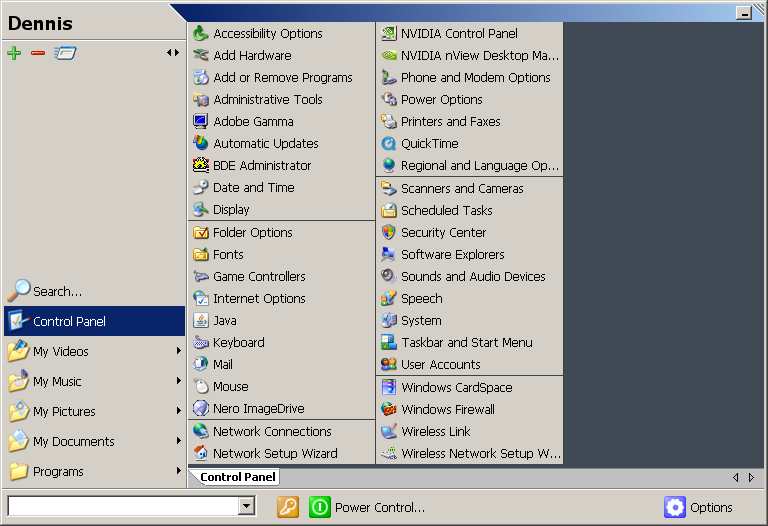Click Wireless Network Setup Wizard entry
The width and height of the screenshot is (768, 526).
pyautogui.click(x=469, y=454)
